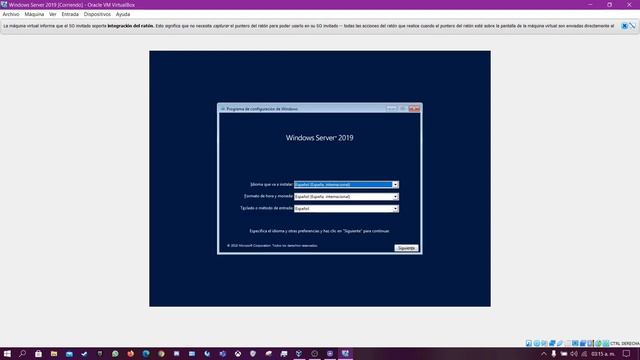Open the Ver menu
The width and height of the screenshot is (640, 360).
(53, 14)
